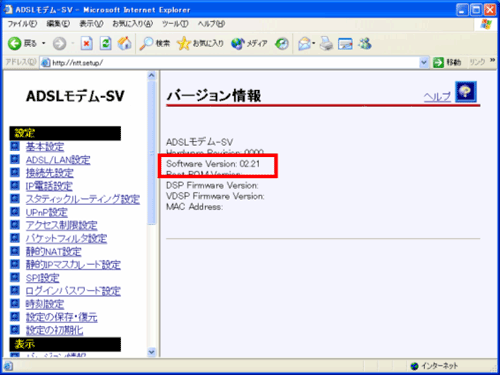Click bullet icon beside 設定の初期化
Image resolution: width=500 pixels, height=375 pixels.
[x=15, y=330]
